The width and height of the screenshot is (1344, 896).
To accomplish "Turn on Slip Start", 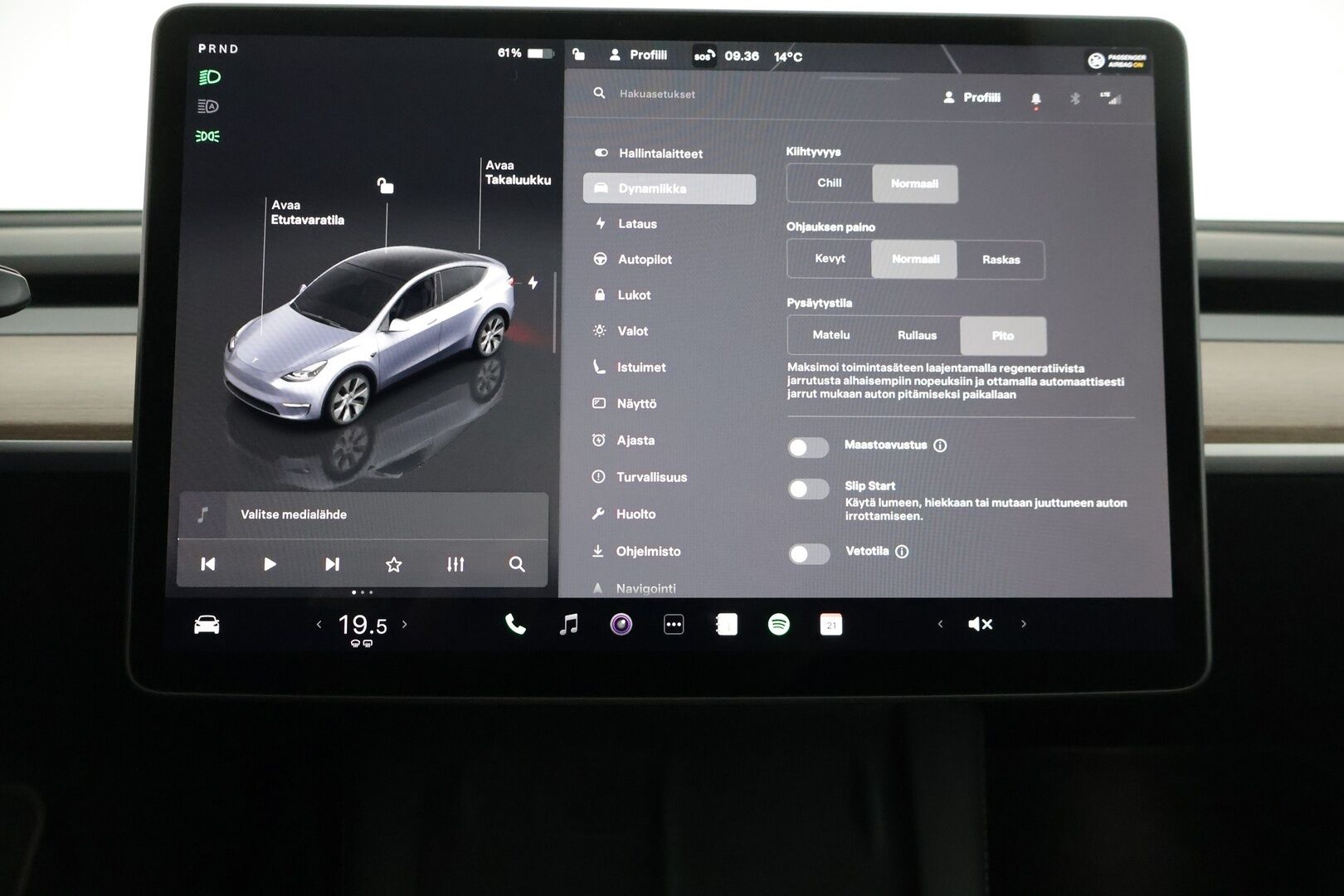I will click(808, 489).
